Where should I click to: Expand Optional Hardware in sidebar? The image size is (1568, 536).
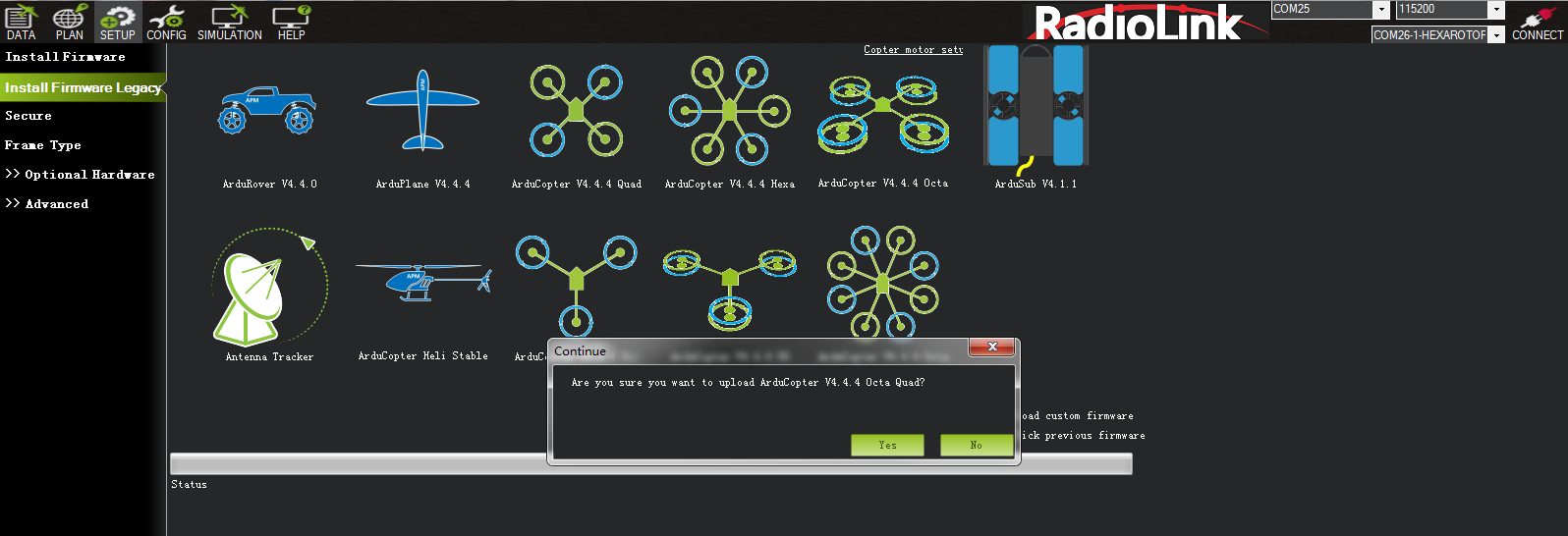tap(81, 175)
